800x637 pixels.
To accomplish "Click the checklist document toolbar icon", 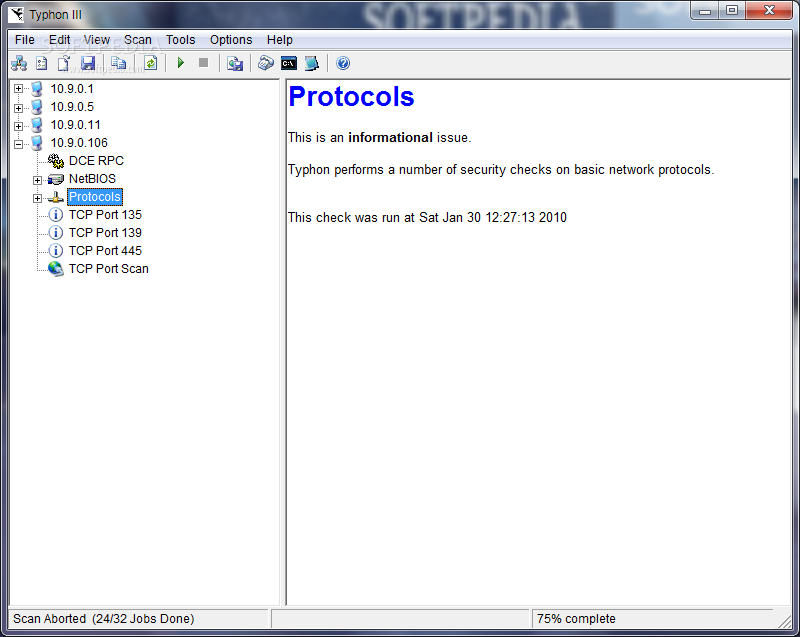I will 41,63.
